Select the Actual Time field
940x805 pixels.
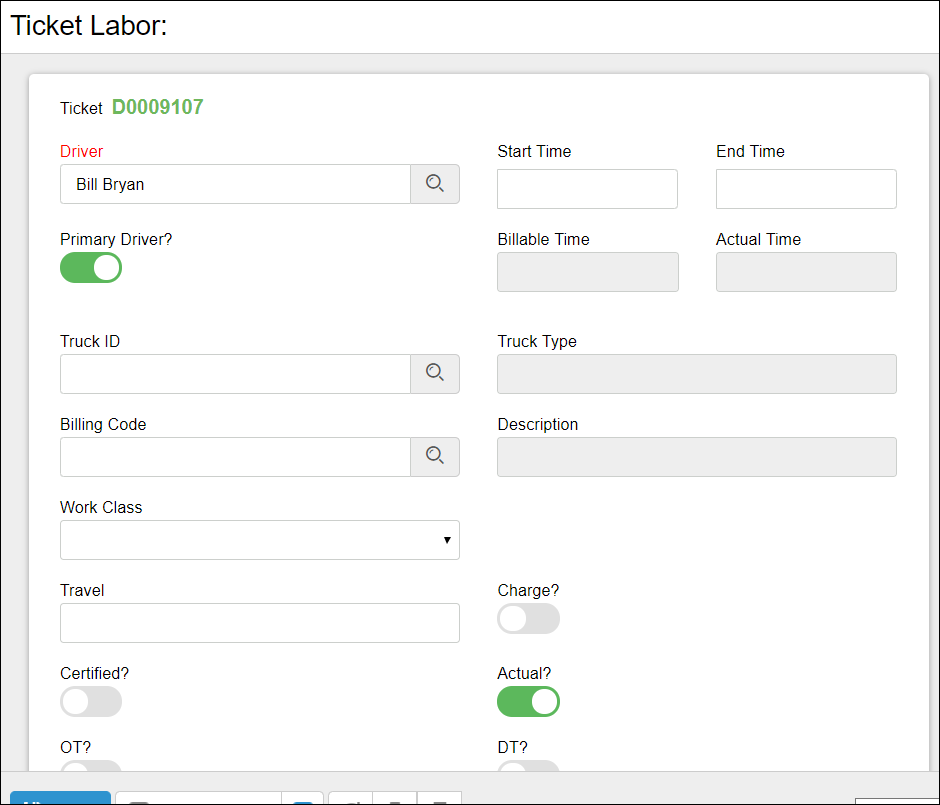806,272
